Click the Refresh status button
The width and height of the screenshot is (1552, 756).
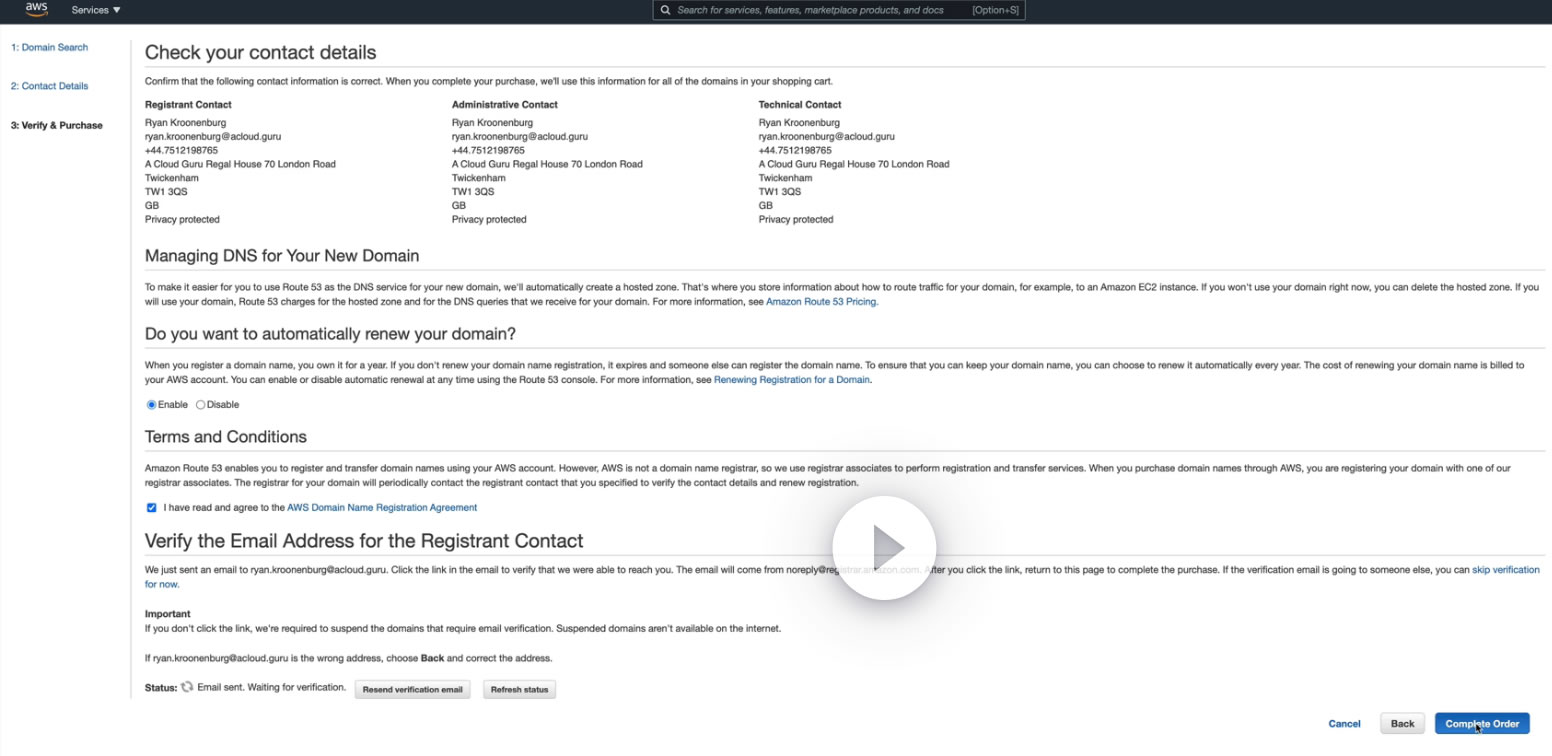(x=519, y=690)
